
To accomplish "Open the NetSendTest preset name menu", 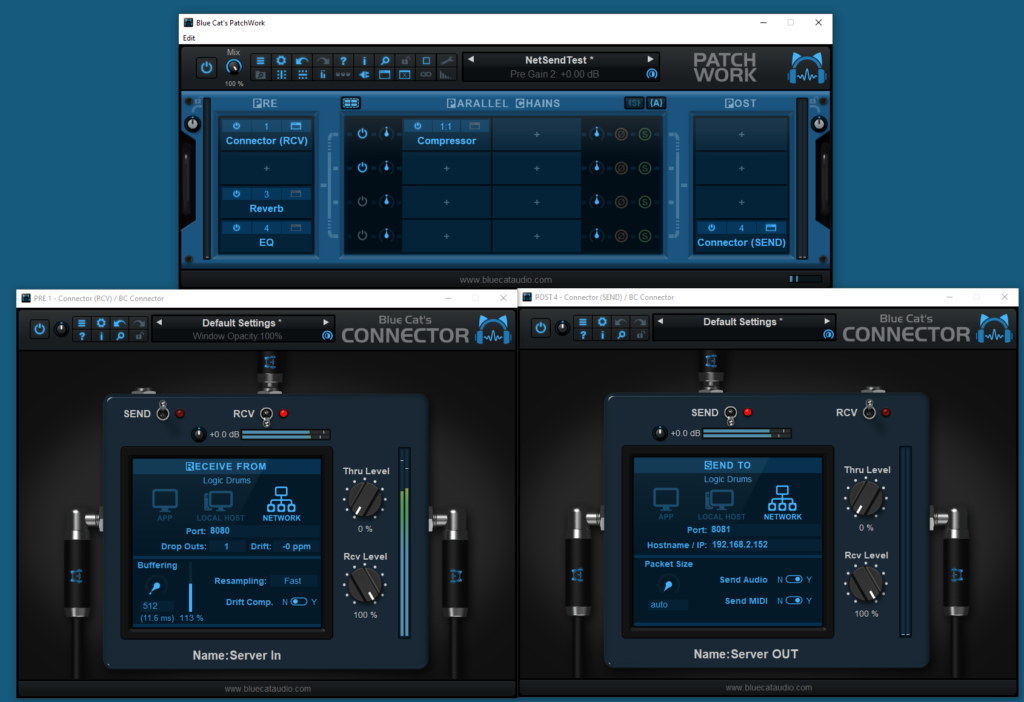I will click(559, 60).
